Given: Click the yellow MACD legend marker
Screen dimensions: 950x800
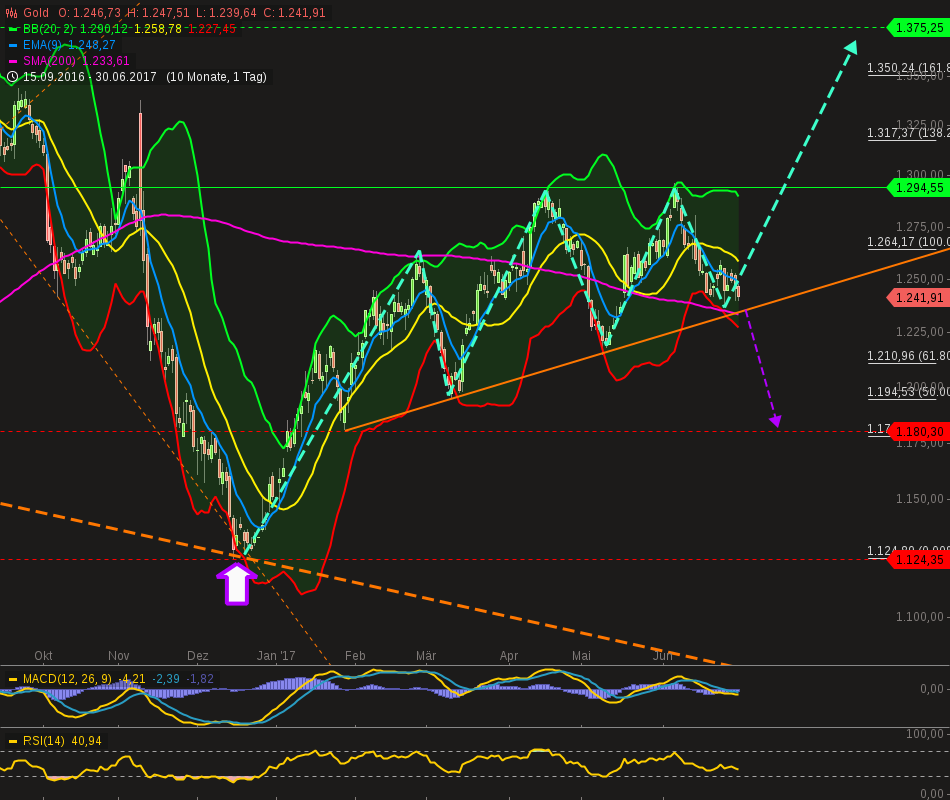Looking at the screenshot, I should (x=13, y=679).
